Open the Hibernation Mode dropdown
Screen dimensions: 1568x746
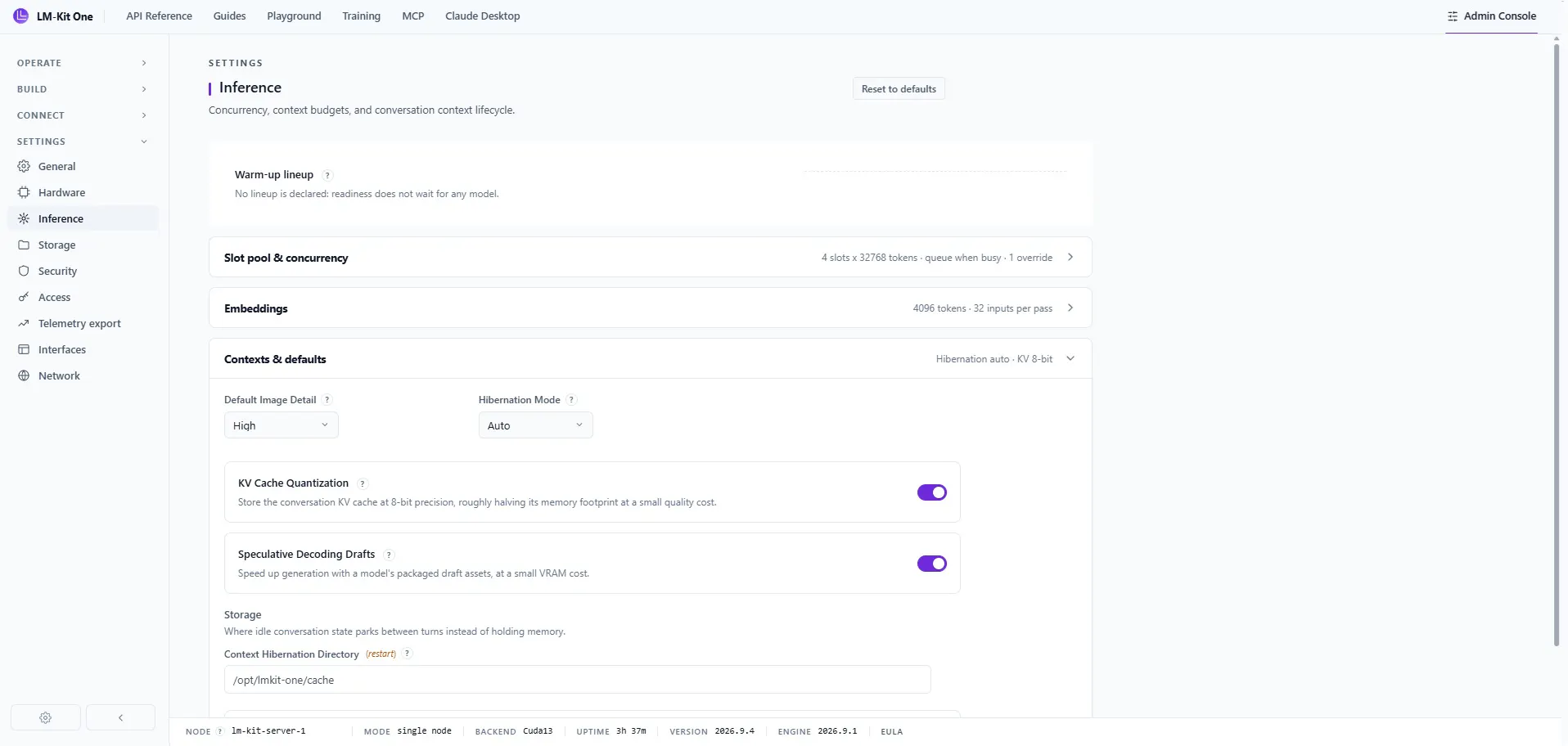(536, 425)
